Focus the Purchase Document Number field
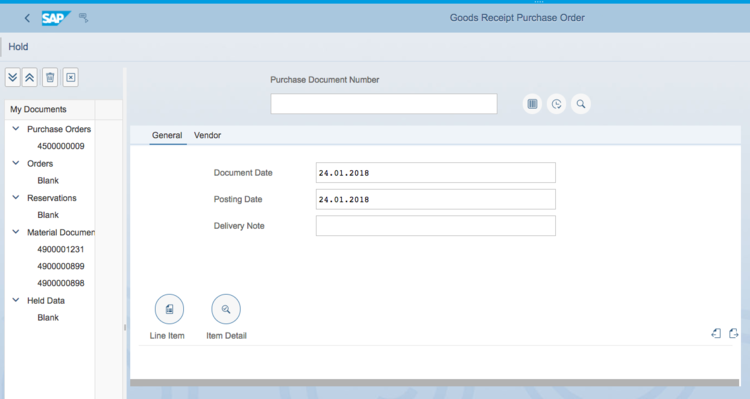This screenshot has width=750, height=399. (x=384, y=104)
